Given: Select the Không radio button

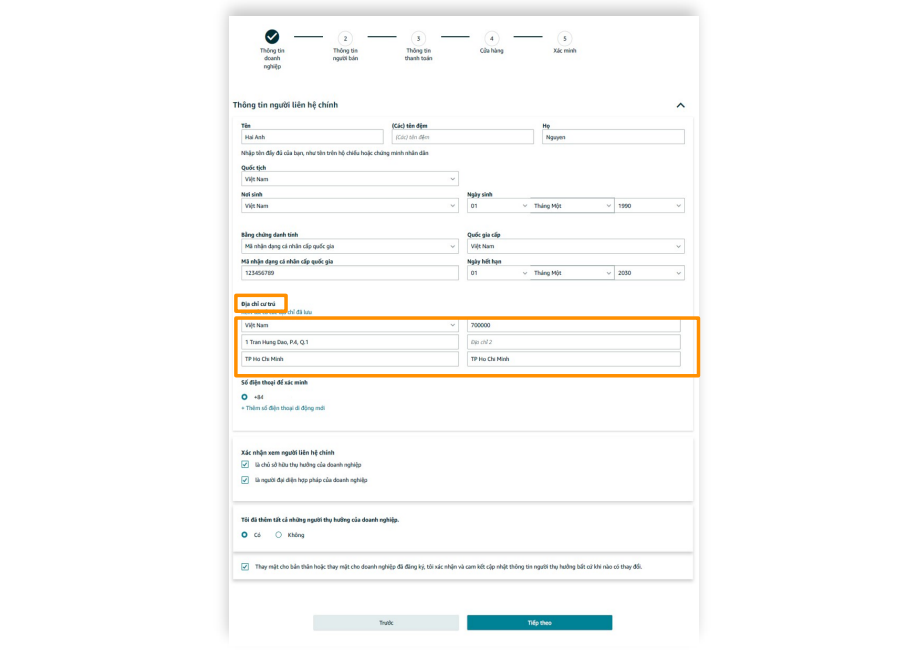Looking at the screenshot, I should click(279, 535).
